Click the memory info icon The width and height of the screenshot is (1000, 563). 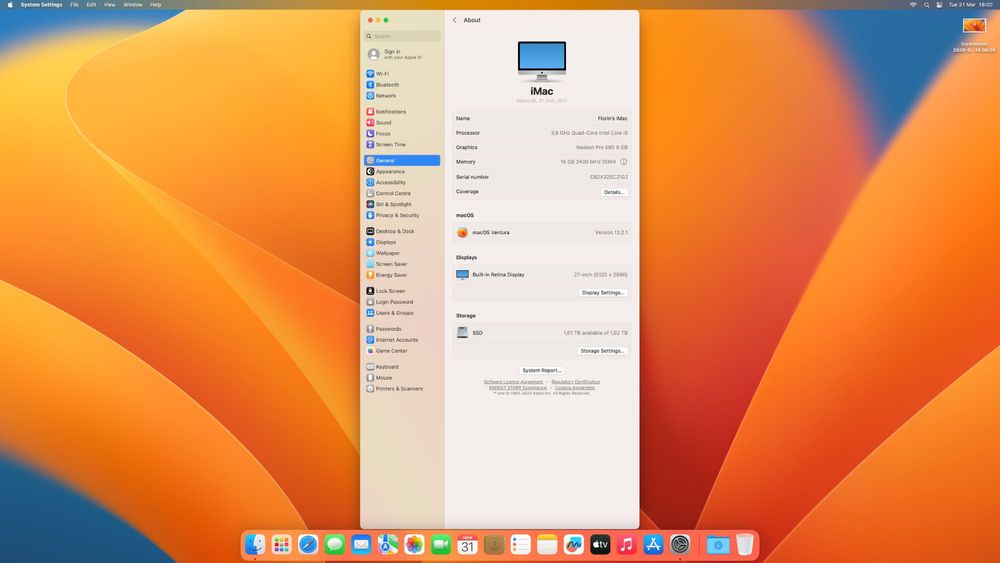pyautogui.click(x=624, y=162)
